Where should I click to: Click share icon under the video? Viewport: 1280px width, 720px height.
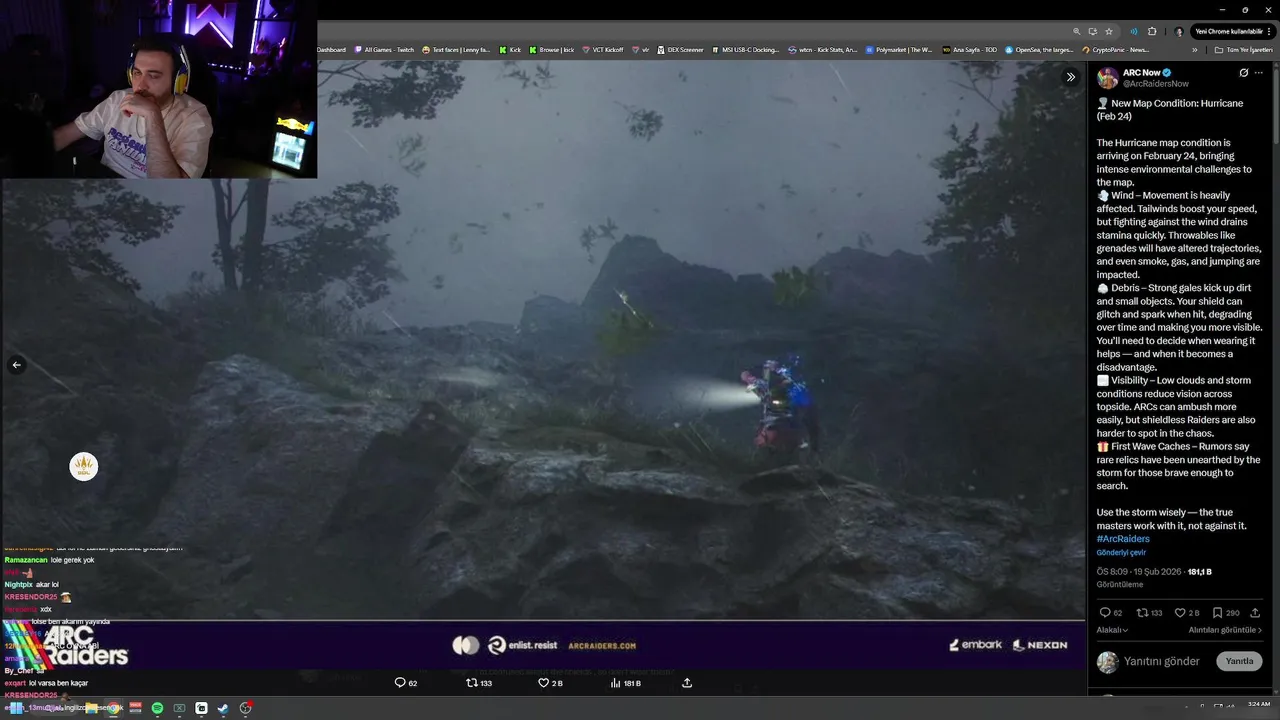(x=687, y=683)
